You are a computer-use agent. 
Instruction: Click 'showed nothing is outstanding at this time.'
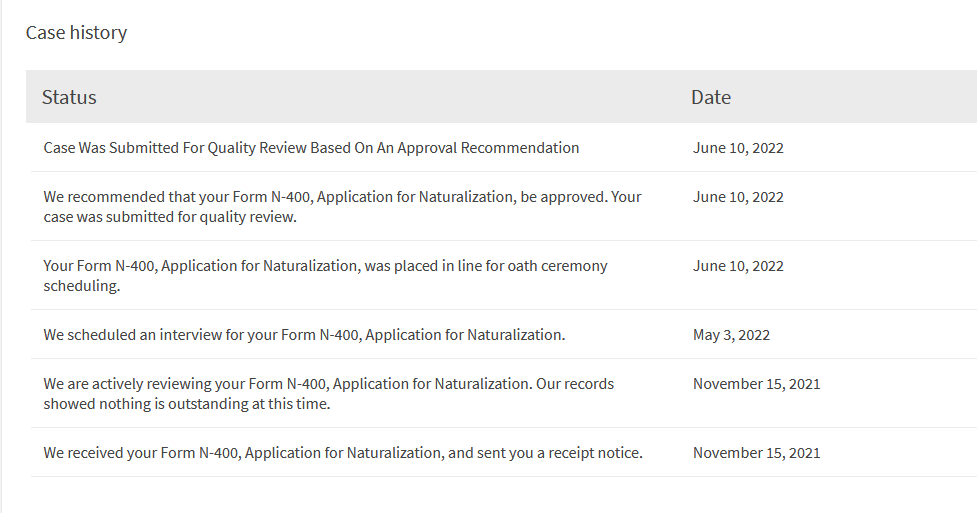(186, 404)
